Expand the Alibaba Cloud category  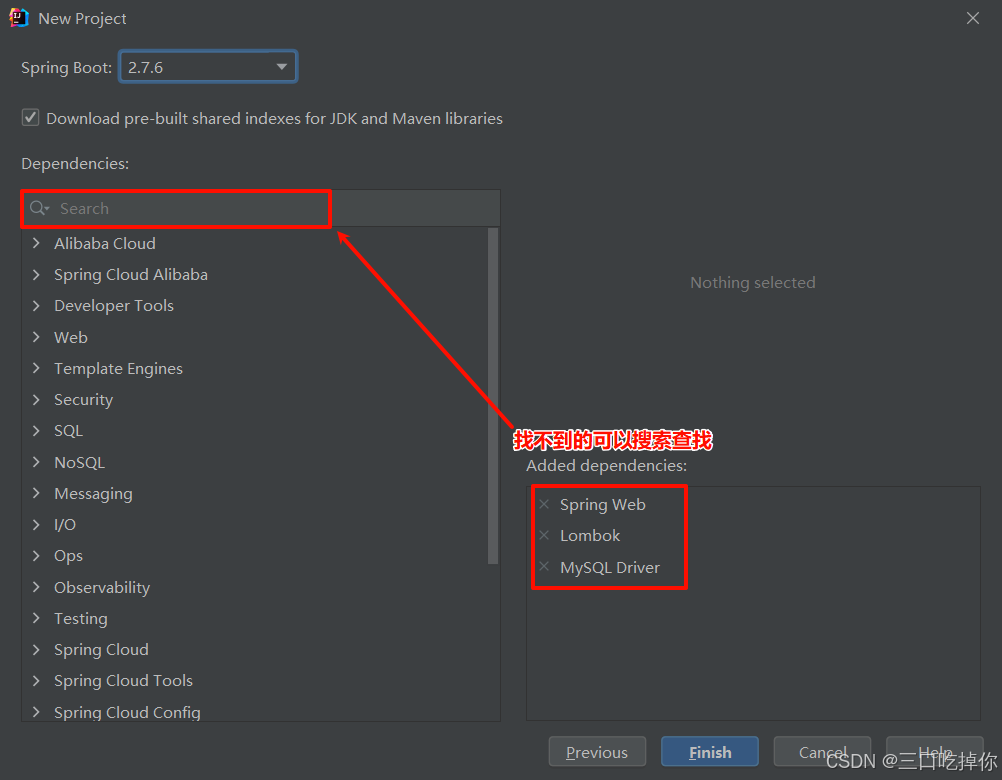pos(36,243)
